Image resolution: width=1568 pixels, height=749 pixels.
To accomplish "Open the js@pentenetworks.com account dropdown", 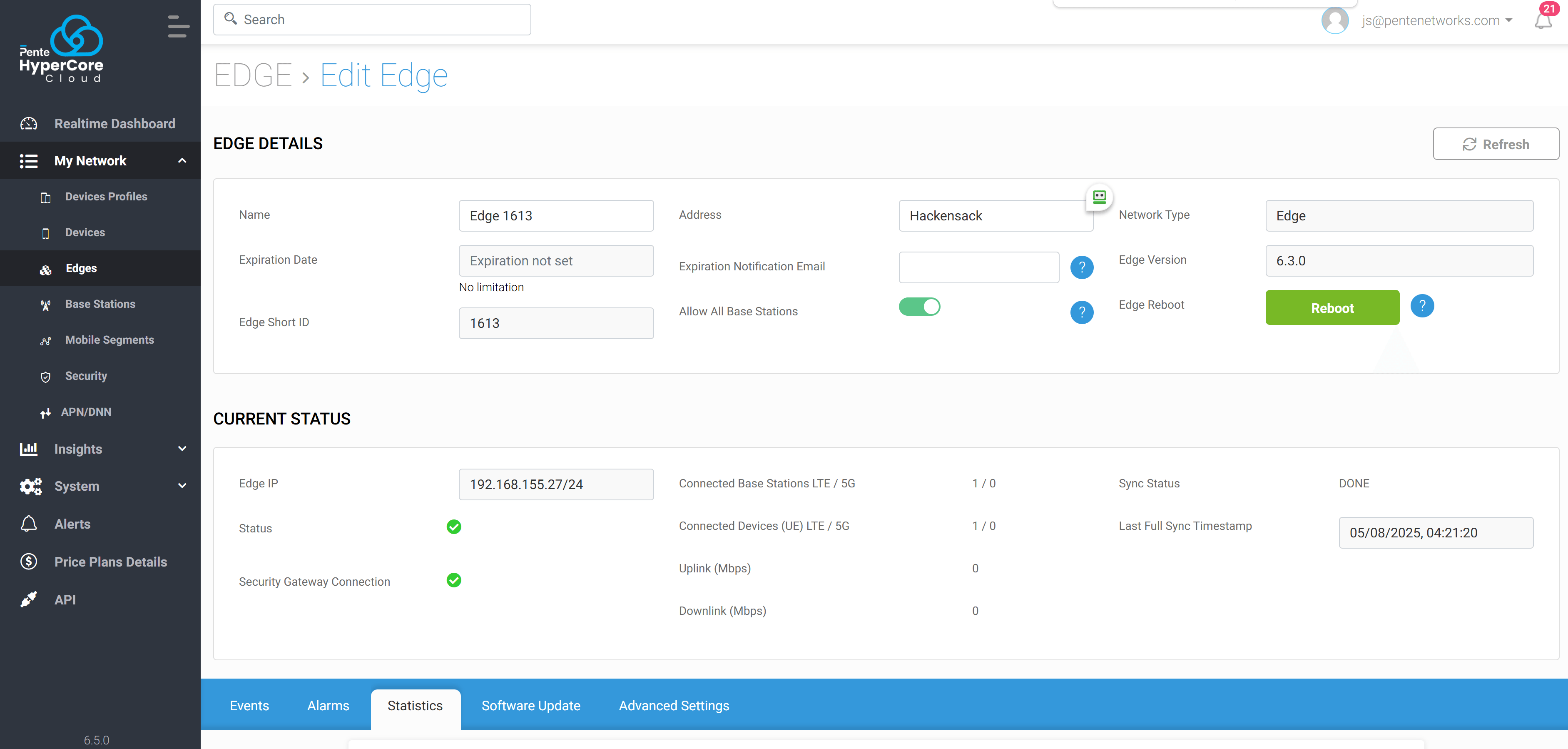I will pos(1434,20).
